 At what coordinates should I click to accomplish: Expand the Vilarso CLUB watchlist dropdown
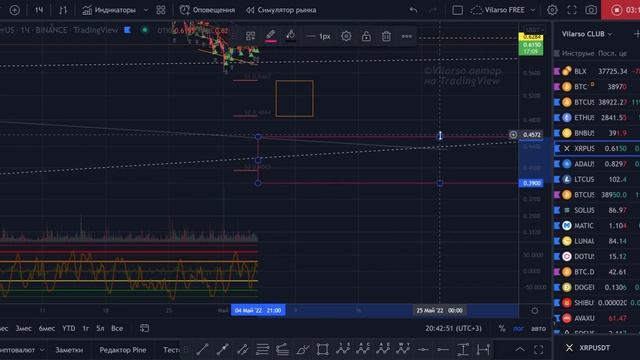587,34
